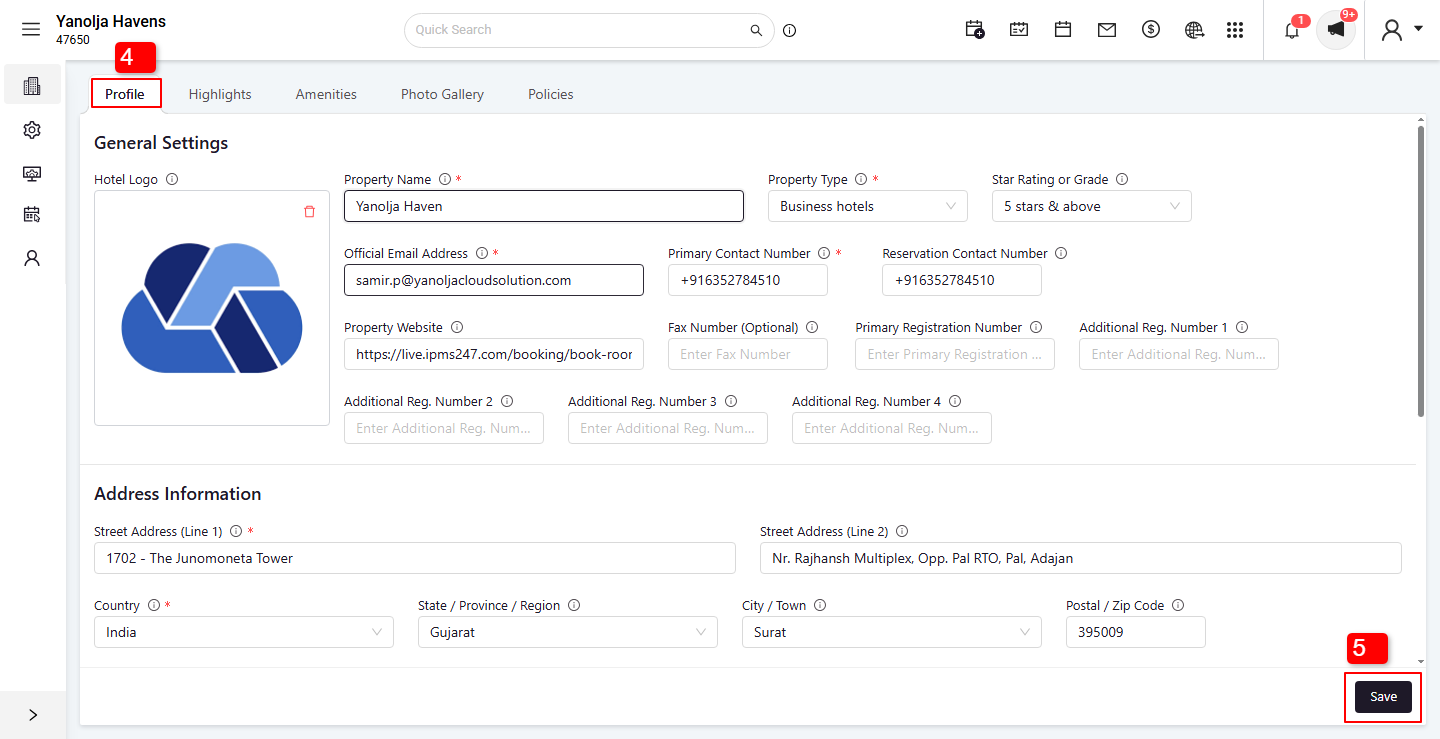Click the Reservation Contact Number field
This screenshot has height=739, width=1440.
(x=962, y=280)
